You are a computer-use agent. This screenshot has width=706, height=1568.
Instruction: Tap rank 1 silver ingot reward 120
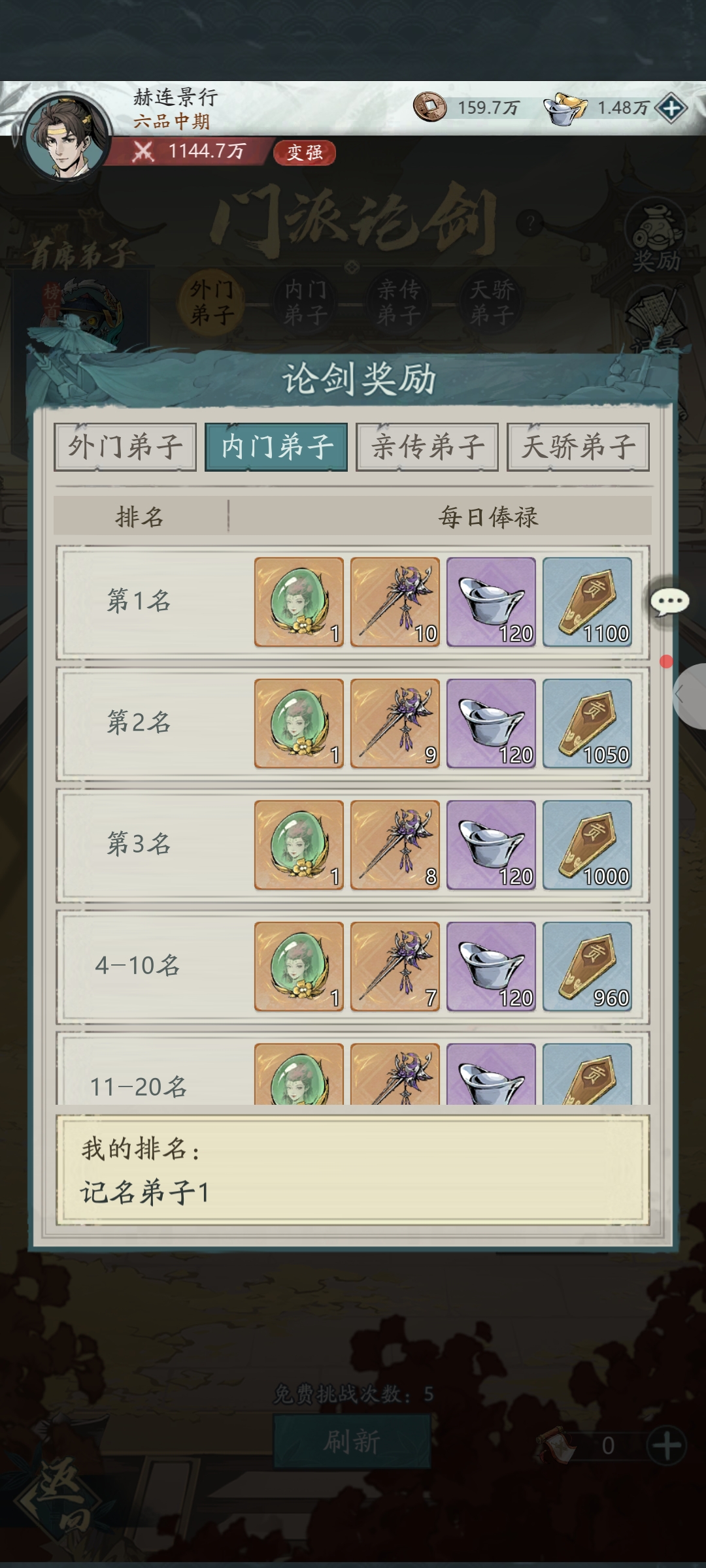click(x=491, y=602)
